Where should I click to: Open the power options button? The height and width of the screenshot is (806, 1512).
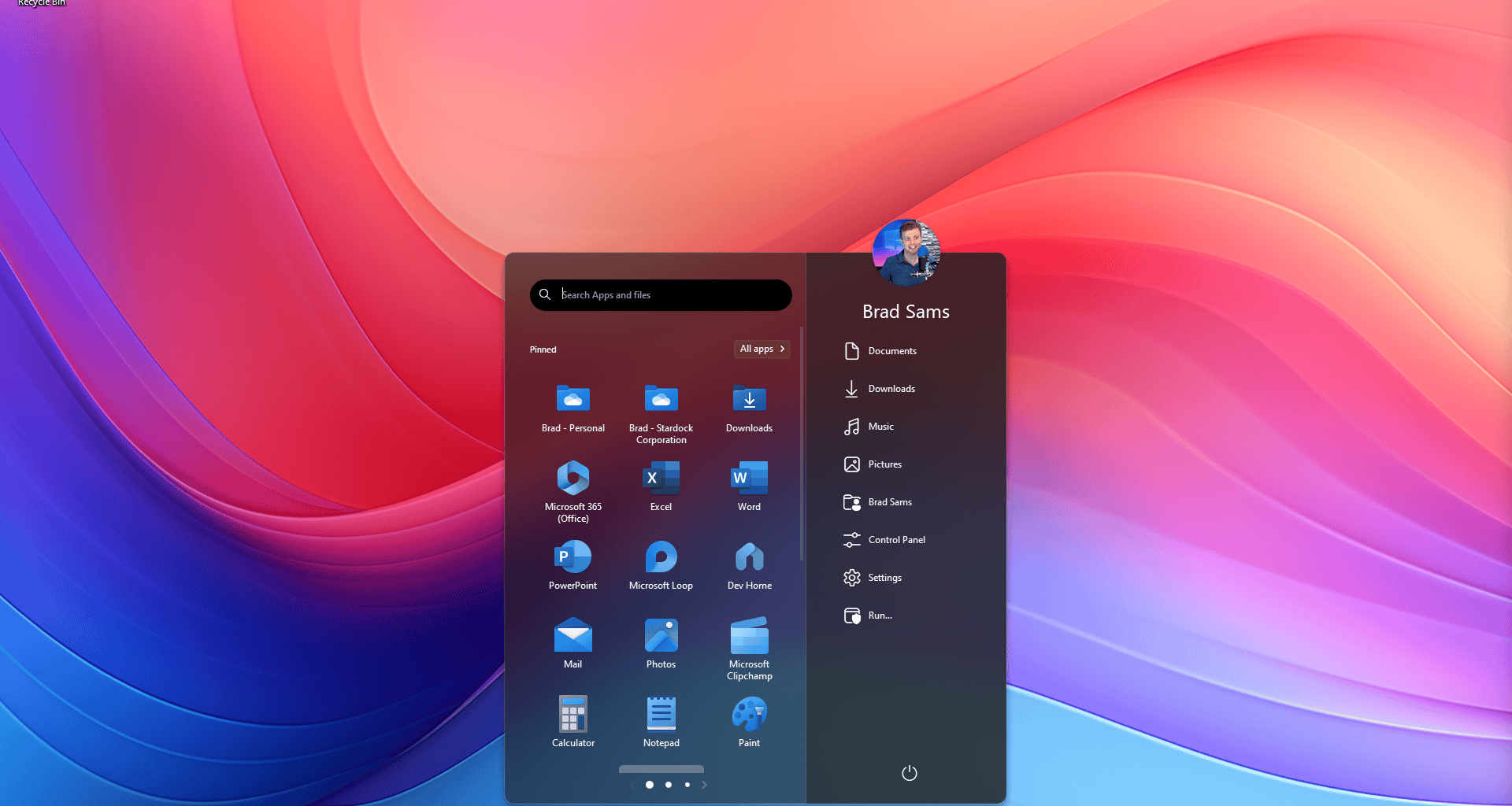pyautogui.click(x=909, y=773)
